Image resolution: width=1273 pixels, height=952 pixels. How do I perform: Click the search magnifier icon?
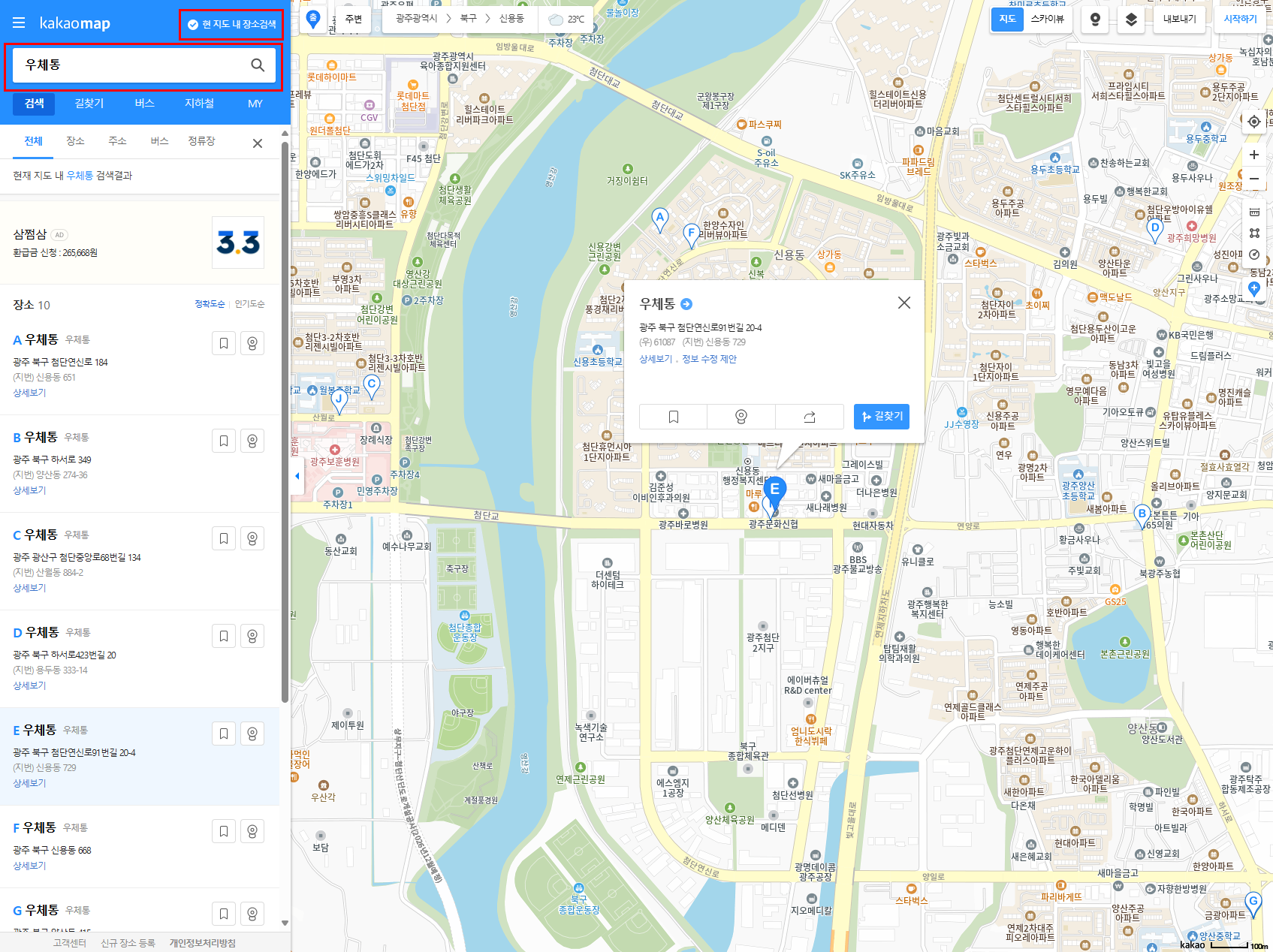tap(258, 65)
